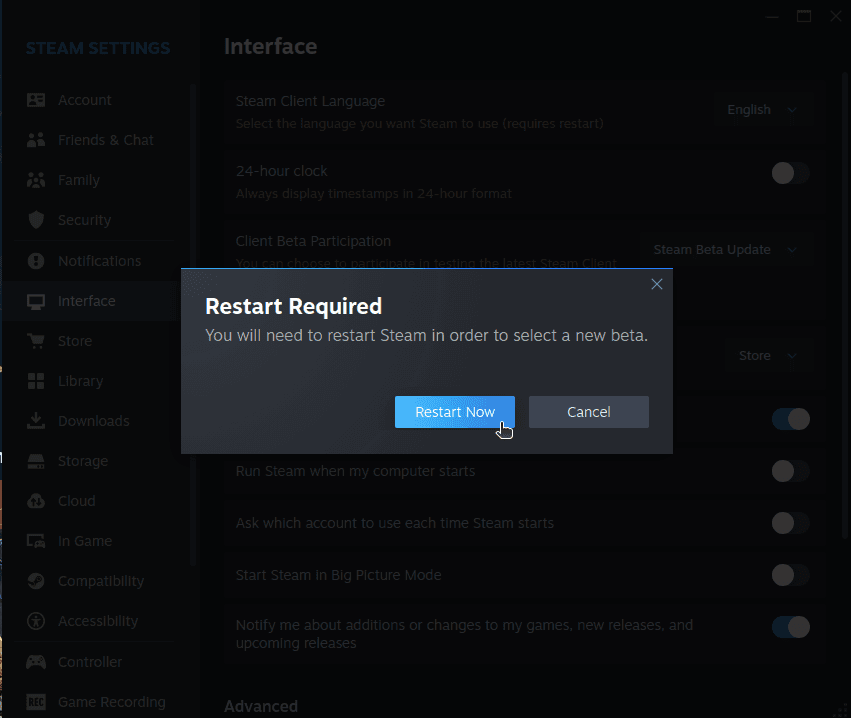The width and height of the screenshot is (851, 718).
Task: Click the Account sidebar icon
Action: pyautogui.click(x=36, y=100)
